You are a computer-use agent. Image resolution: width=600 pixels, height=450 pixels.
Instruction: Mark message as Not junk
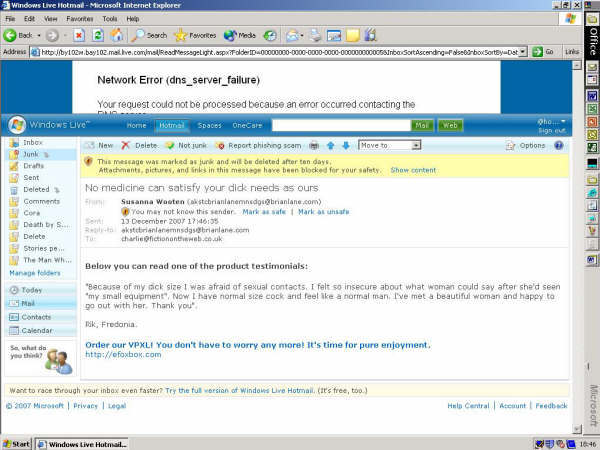(186, 145)
